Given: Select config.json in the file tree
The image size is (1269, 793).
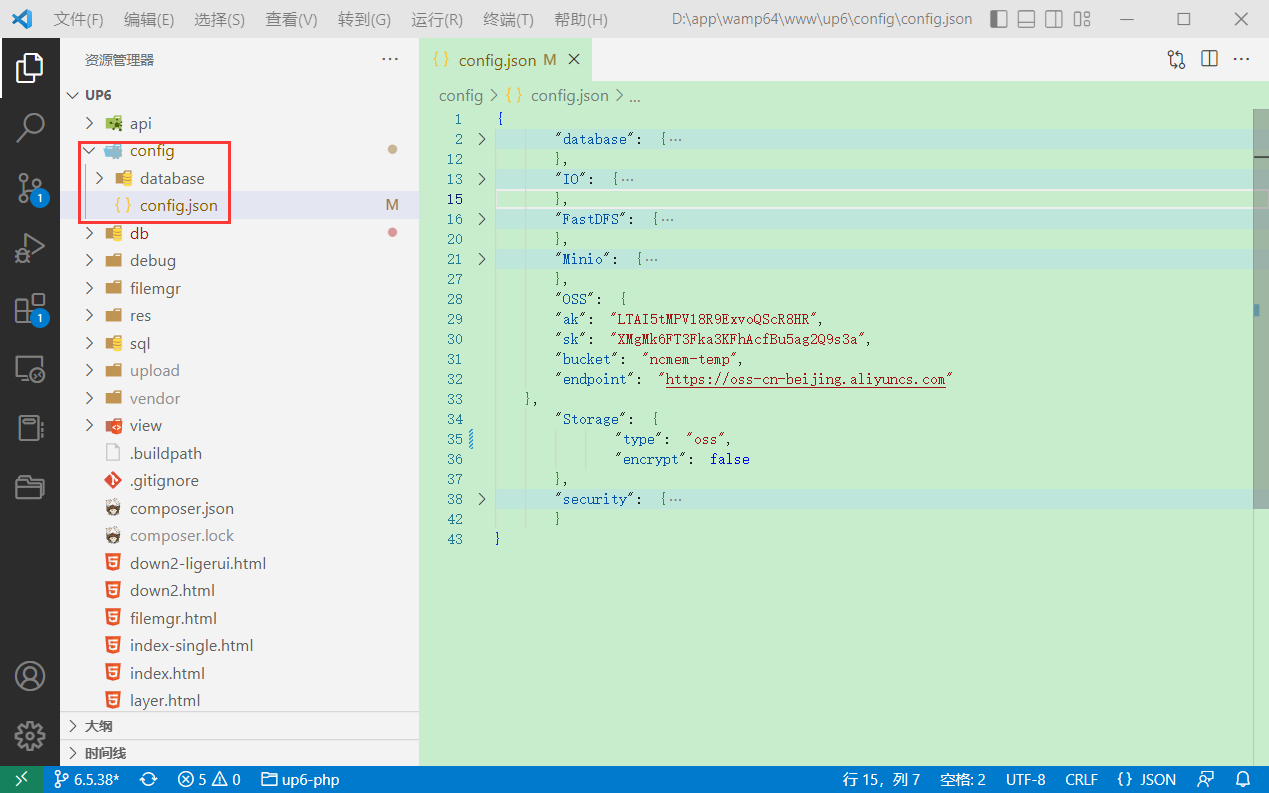Looking at the screenshot, I should point(239,205).
